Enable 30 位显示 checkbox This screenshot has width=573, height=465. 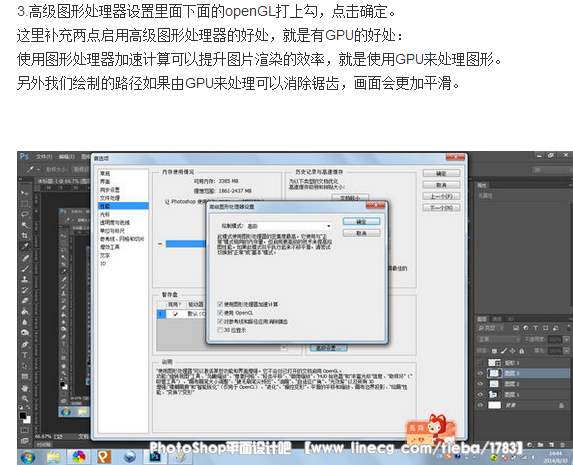tap(220, 330)
